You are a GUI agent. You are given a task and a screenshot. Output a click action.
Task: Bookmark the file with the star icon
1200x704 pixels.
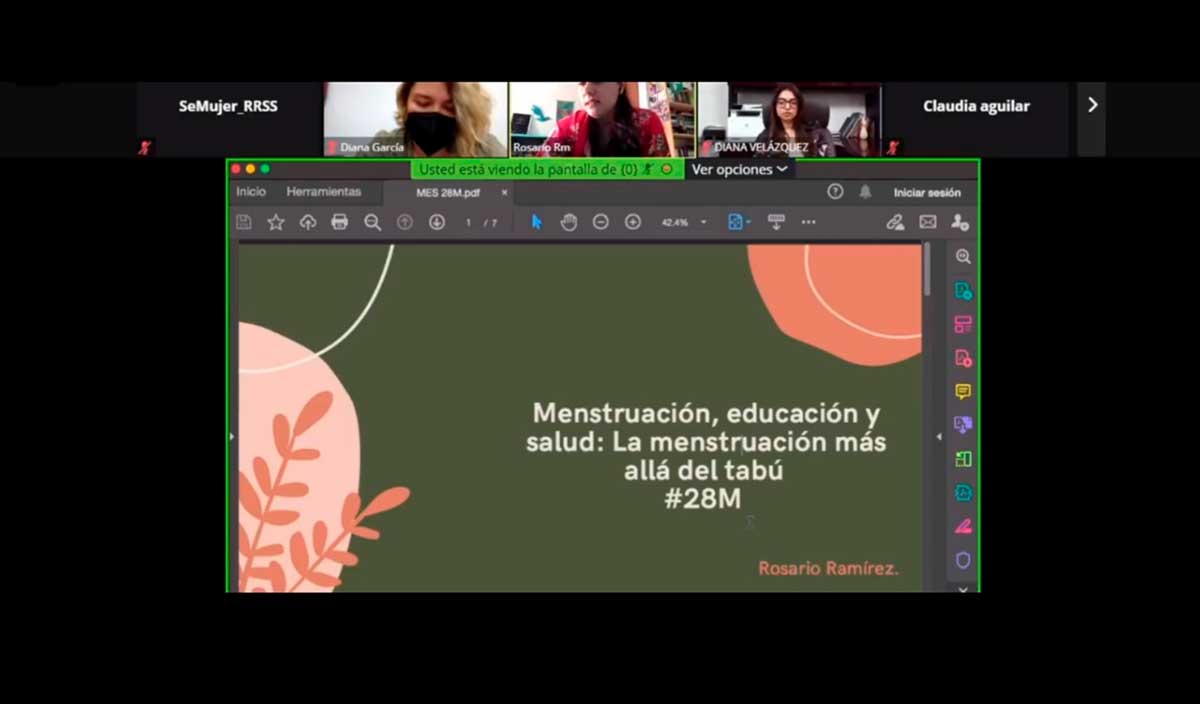pos(276,222)
